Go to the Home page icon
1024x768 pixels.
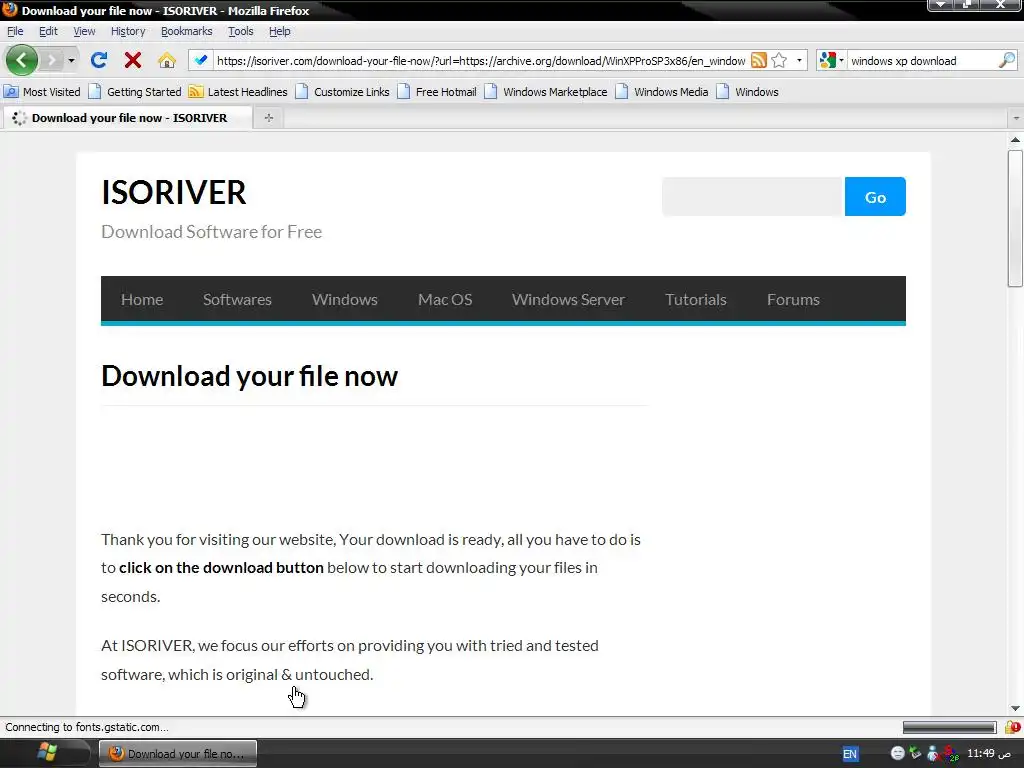coord(167,61)
